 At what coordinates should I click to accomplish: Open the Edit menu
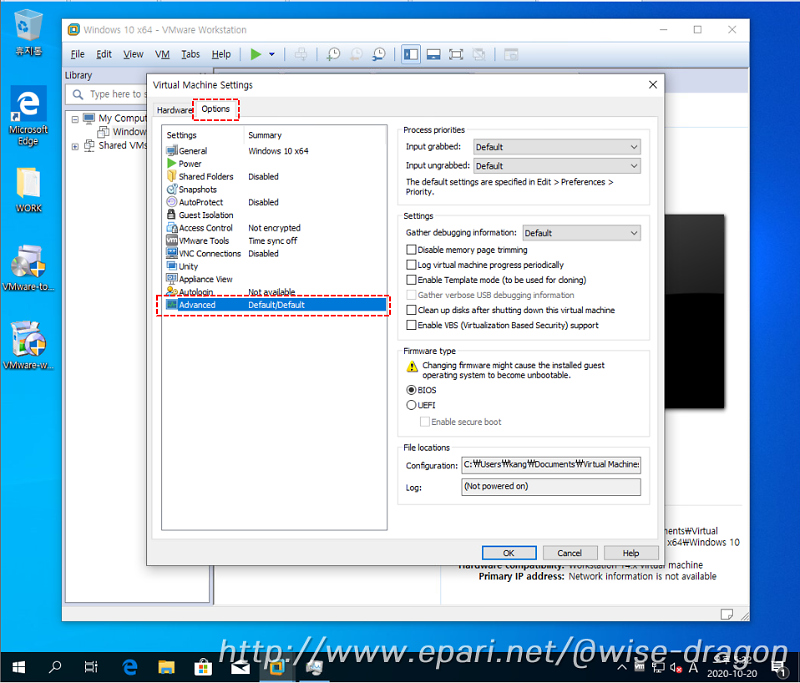tap(104, 54)
